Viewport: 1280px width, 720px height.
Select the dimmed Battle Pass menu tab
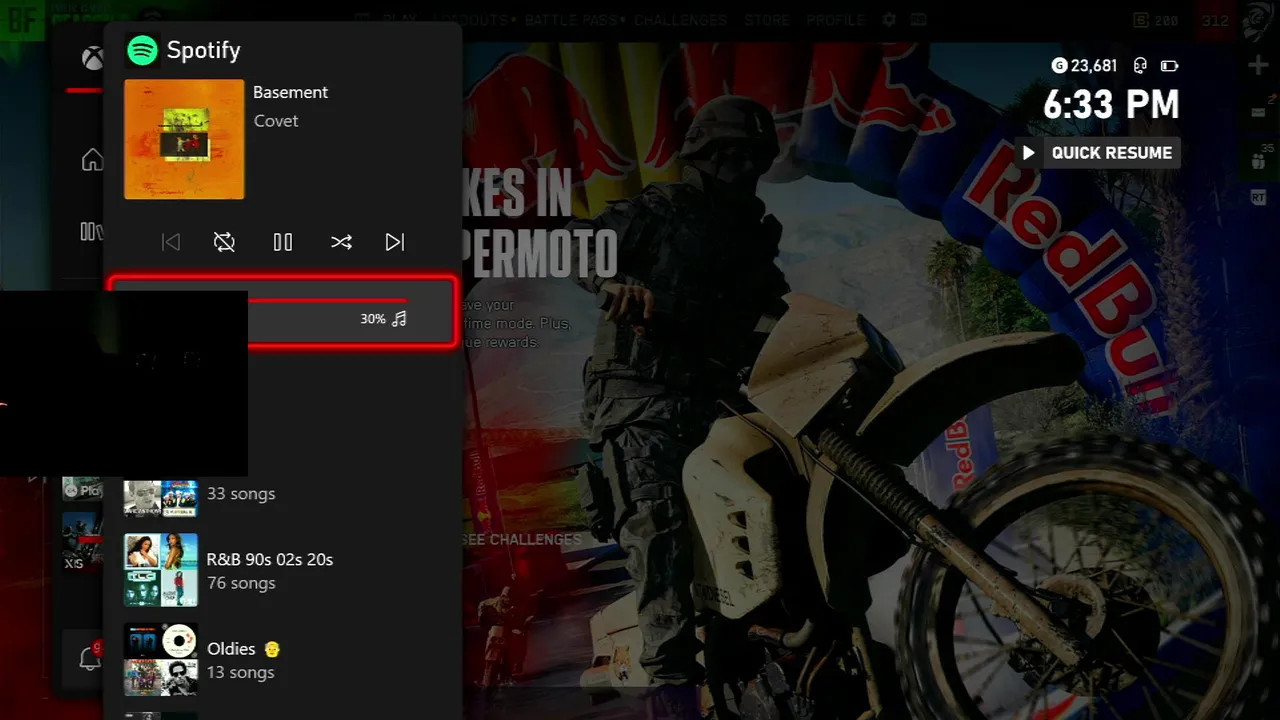573,20
